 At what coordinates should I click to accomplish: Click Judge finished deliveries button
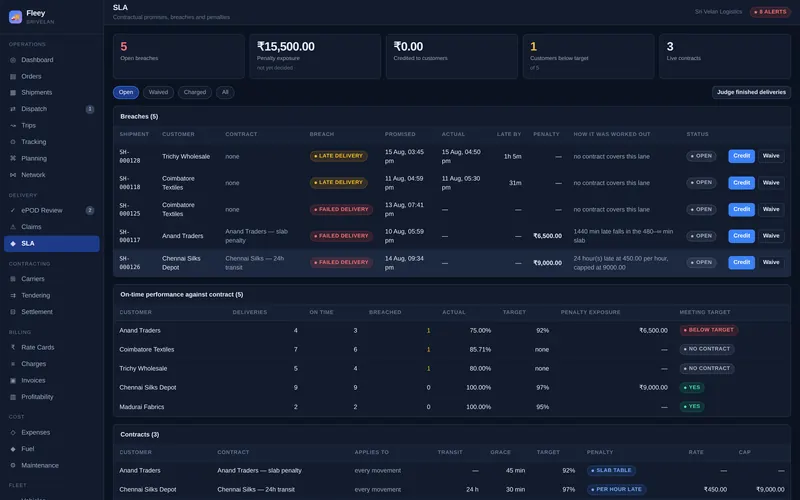click(751, 92)
